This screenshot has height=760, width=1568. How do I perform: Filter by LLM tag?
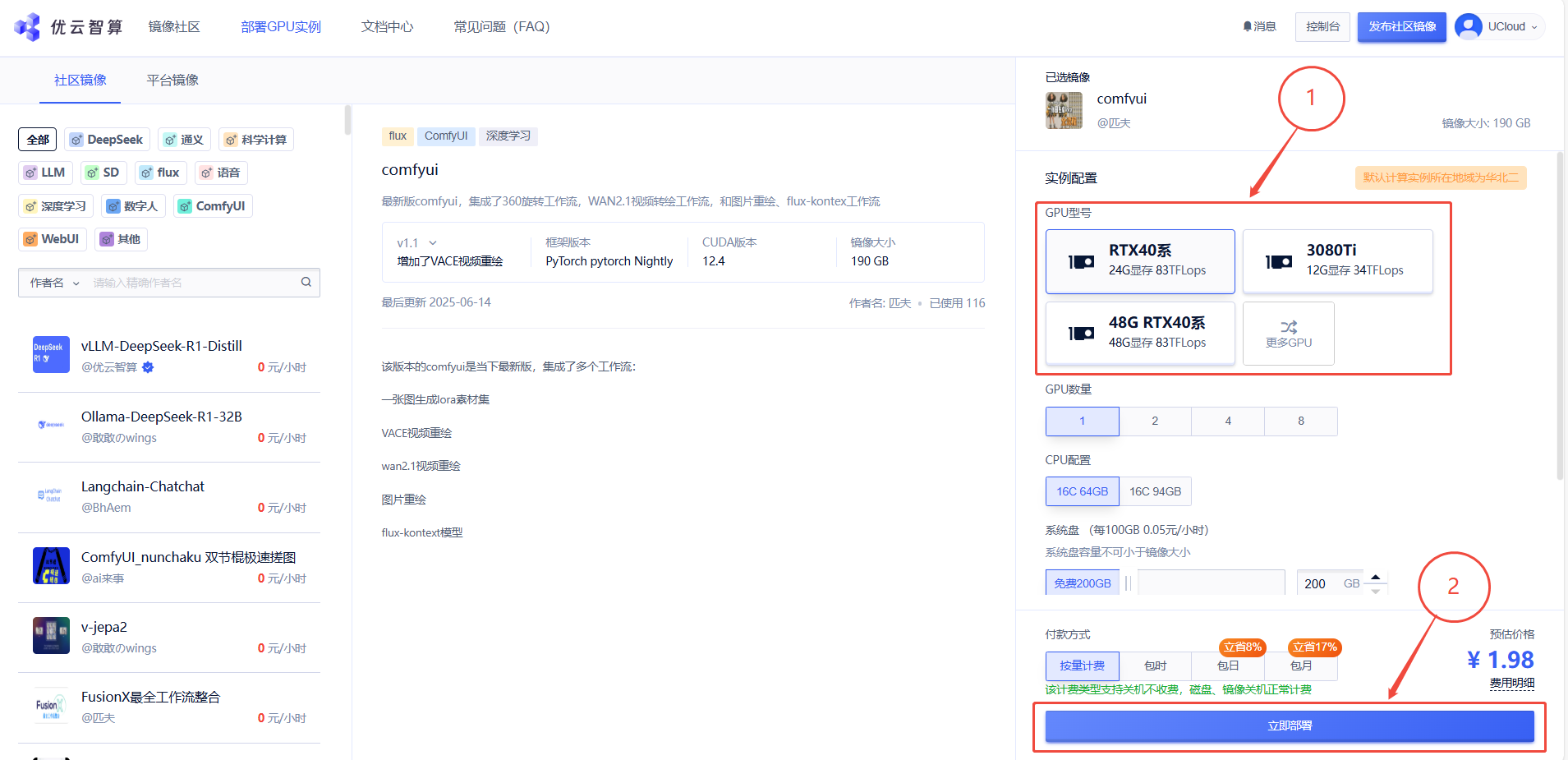tap(45, 173)
